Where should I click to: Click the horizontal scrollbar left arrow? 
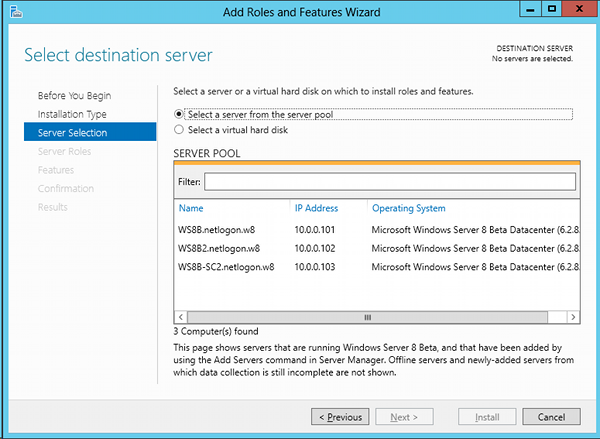click(181, 317)
